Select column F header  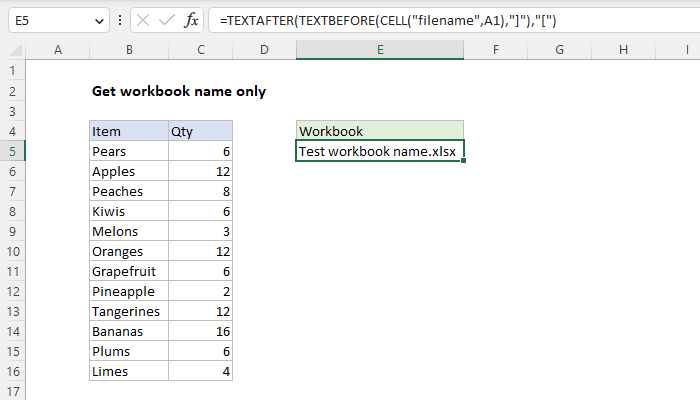(496, 50)
